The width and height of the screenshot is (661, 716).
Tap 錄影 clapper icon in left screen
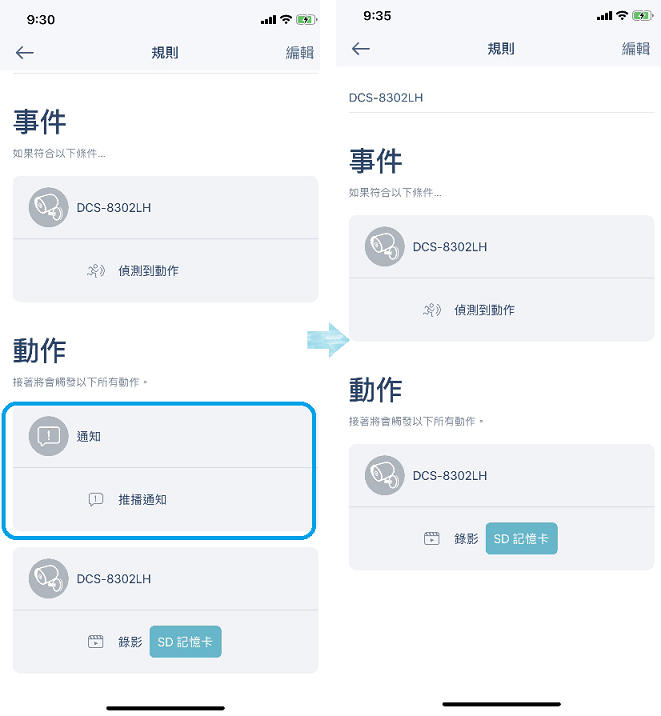(95, 642)
